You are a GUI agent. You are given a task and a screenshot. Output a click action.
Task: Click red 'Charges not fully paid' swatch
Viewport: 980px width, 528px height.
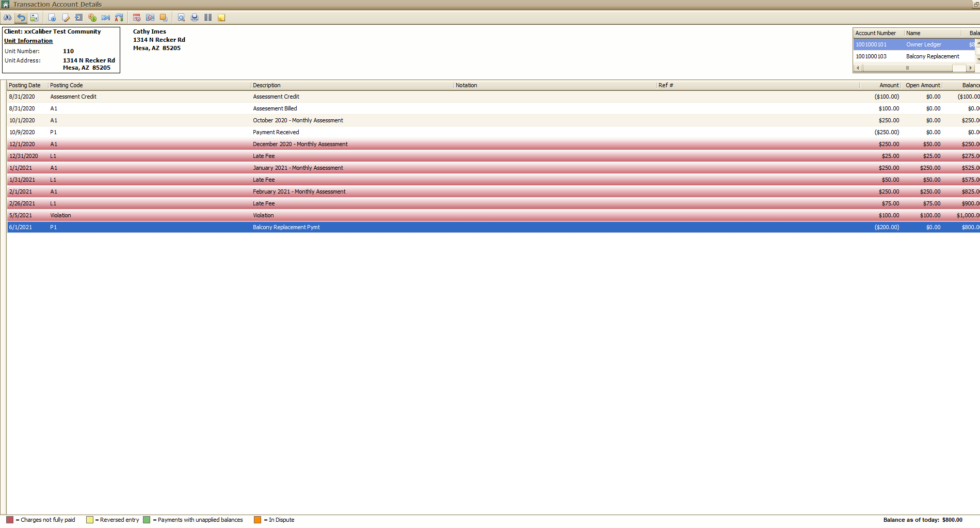(x=9, y=520)
